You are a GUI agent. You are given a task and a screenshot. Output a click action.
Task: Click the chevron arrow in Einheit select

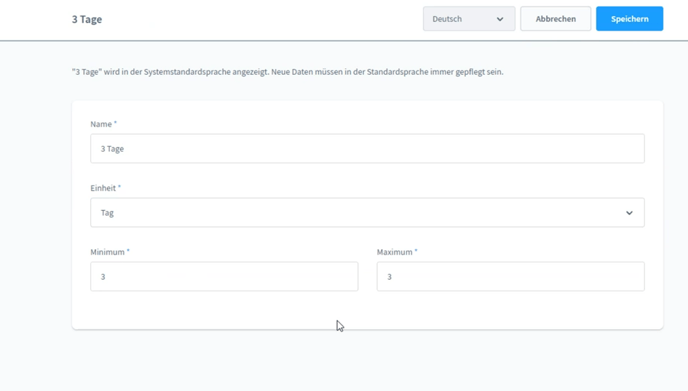tap(629, 213)
